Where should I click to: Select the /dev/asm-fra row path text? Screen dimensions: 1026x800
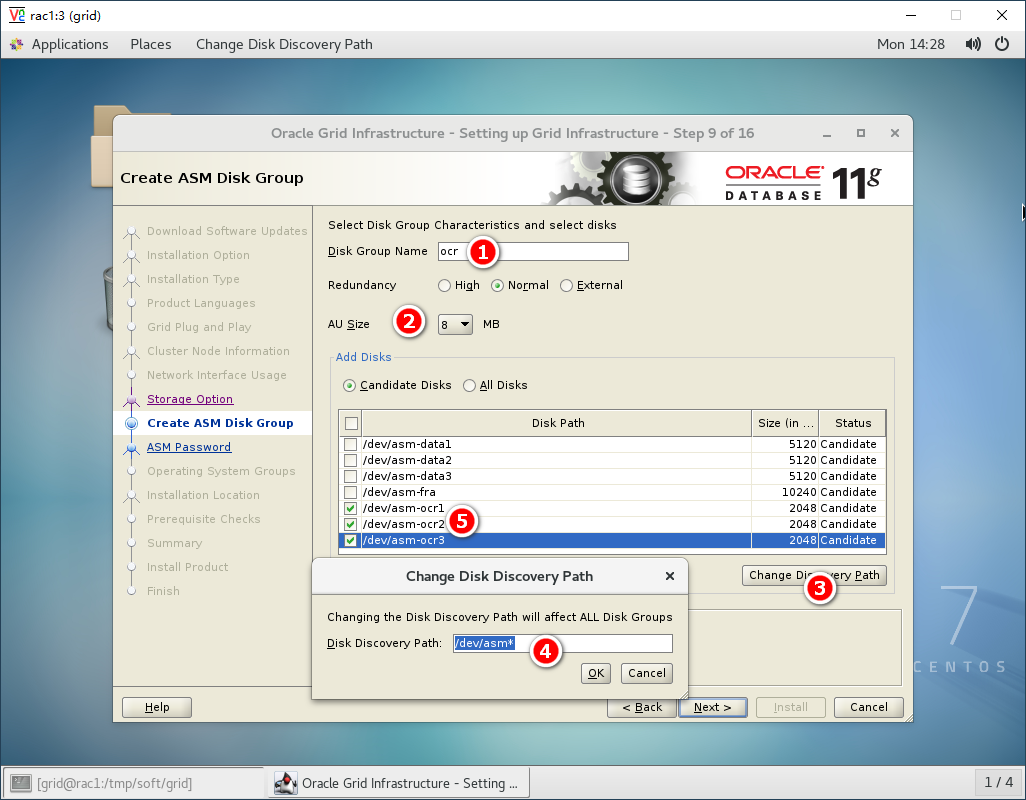[399, 493]
